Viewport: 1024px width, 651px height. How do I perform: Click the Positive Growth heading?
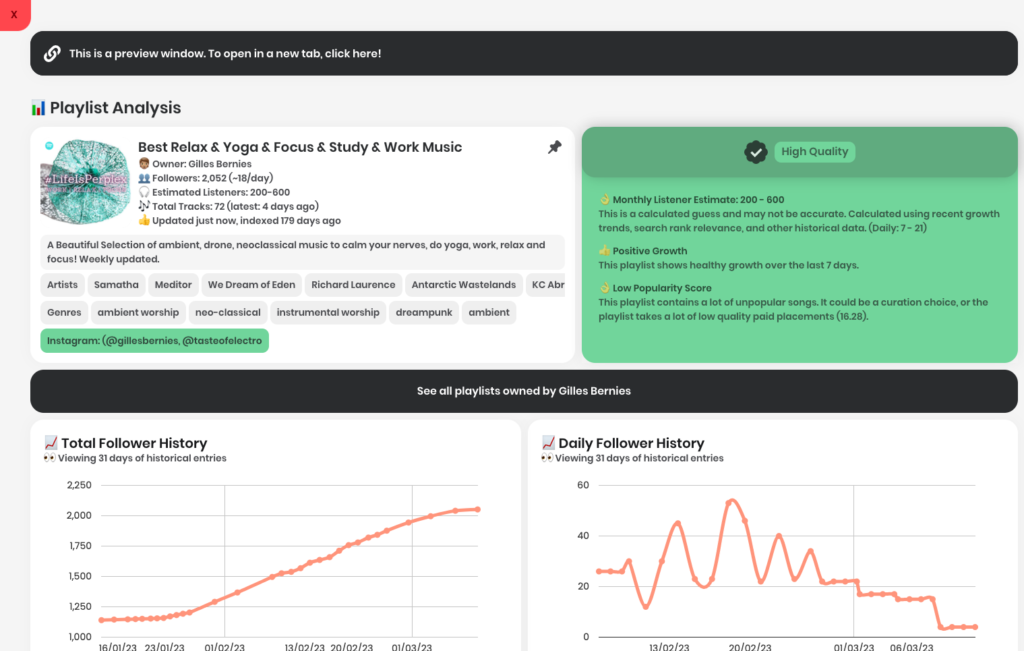point(650,251)
